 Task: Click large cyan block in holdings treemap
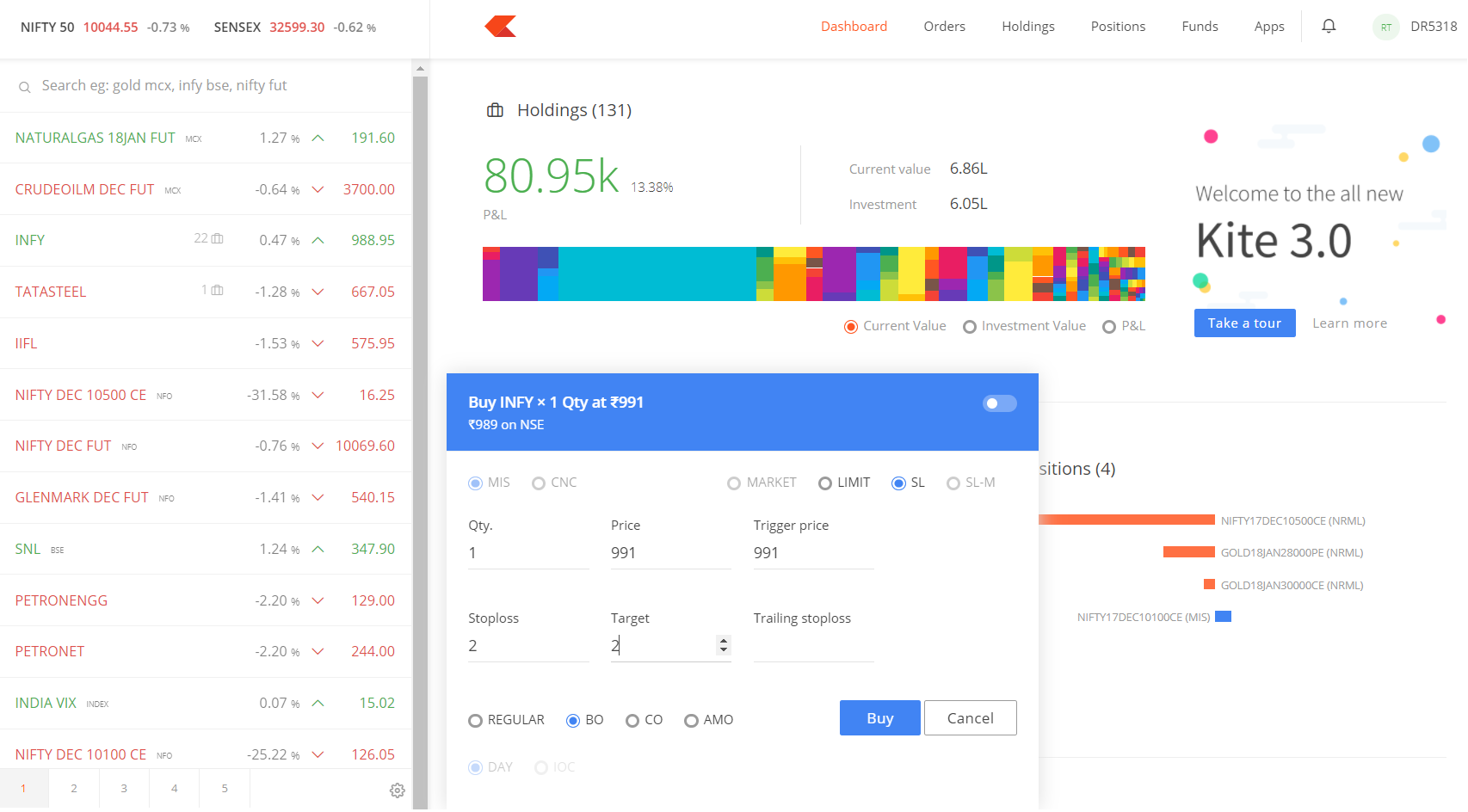point(657,274)
